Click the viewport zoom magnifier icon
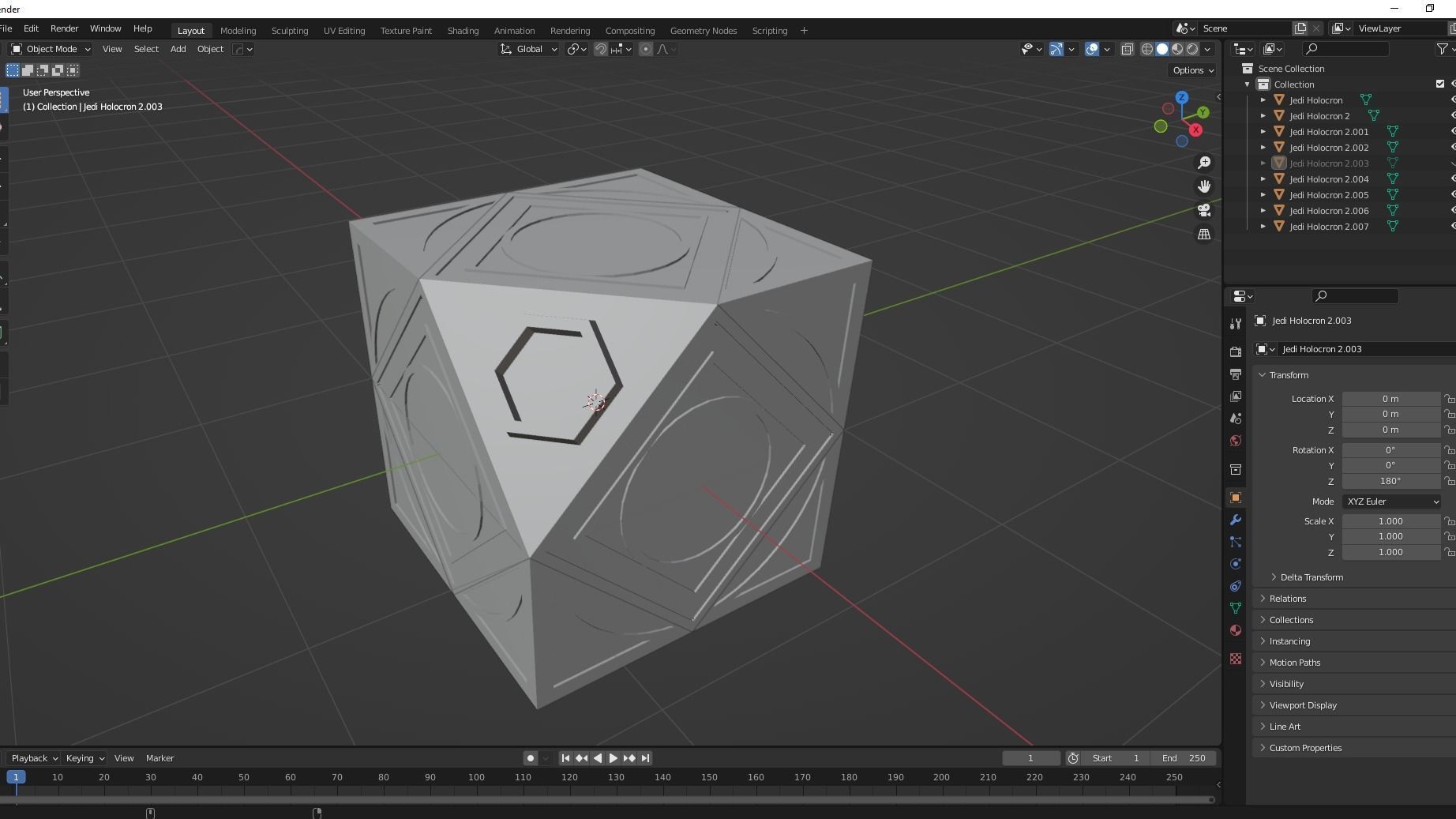The height and width of the screenshot is (819, 1456). [x=1204, y=163]
